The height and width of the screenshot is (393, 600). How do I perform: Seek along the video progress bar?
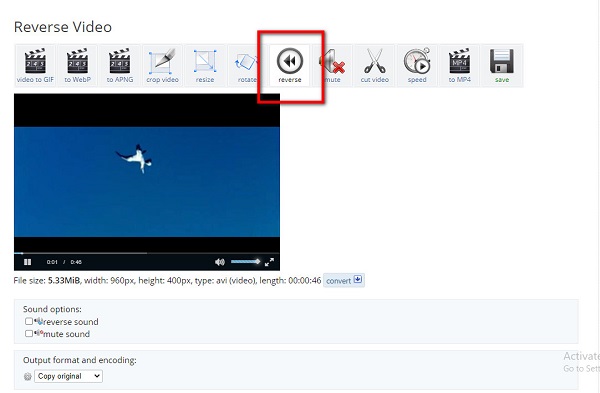(147, 253)
